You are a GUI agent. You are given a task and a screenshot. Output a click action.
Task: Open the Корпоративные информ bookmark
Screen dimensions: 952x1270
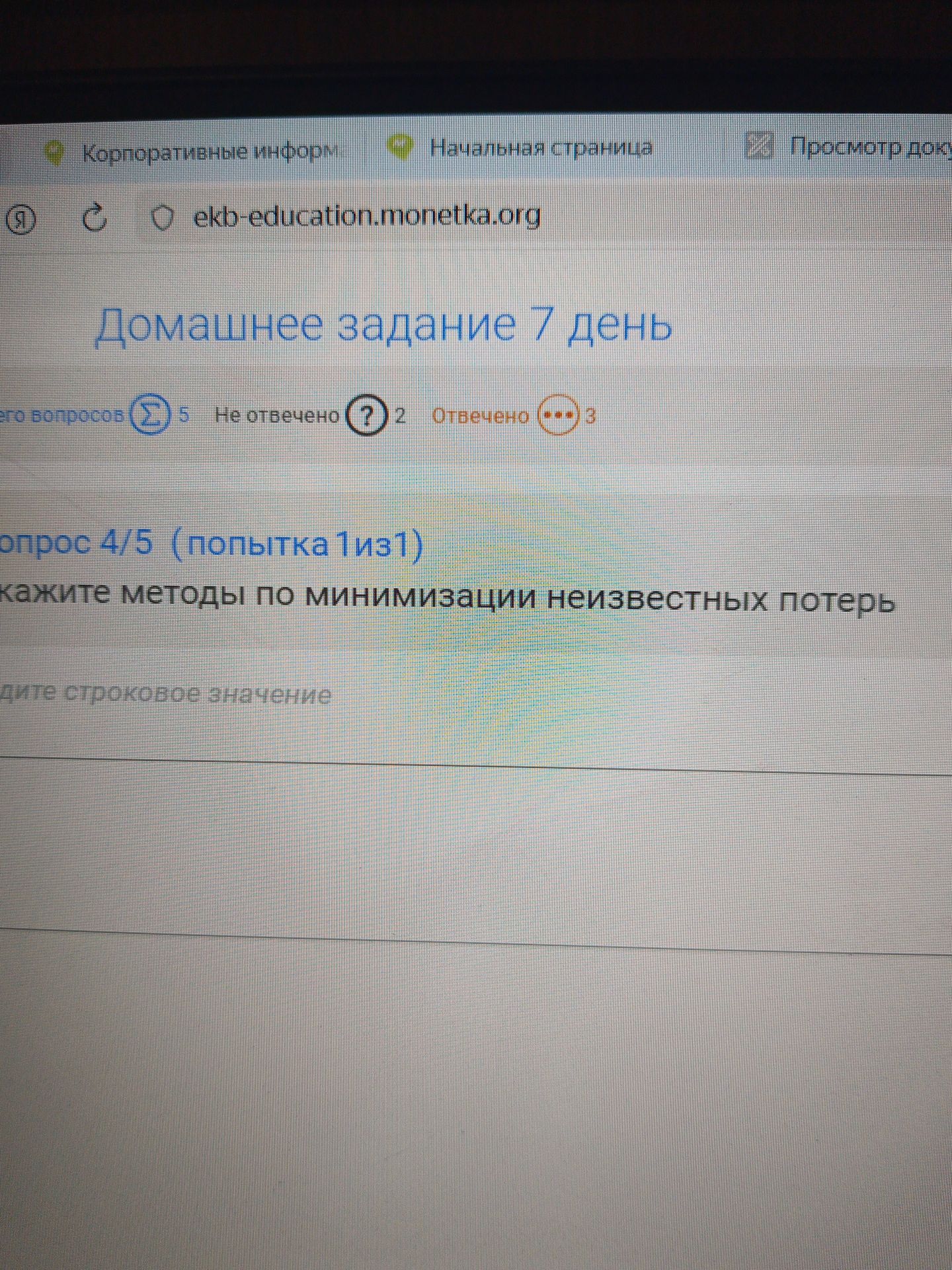(x=211, y=153)
